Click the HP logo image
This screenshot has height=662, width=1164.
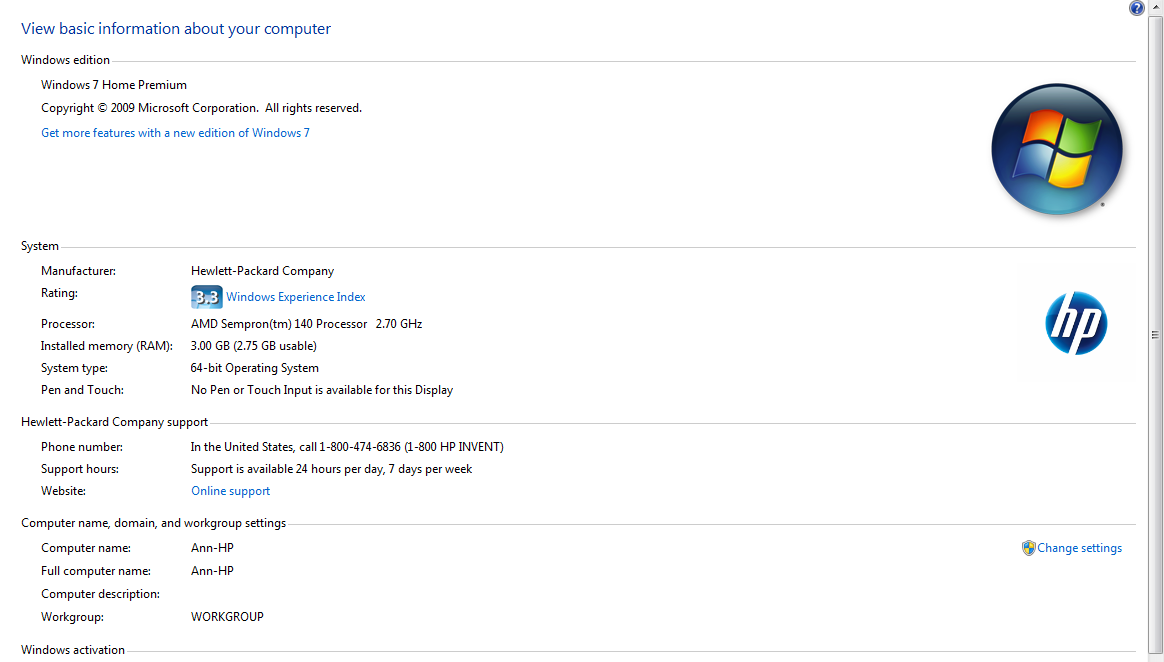pyautogui.click(x=1076, y=323)
